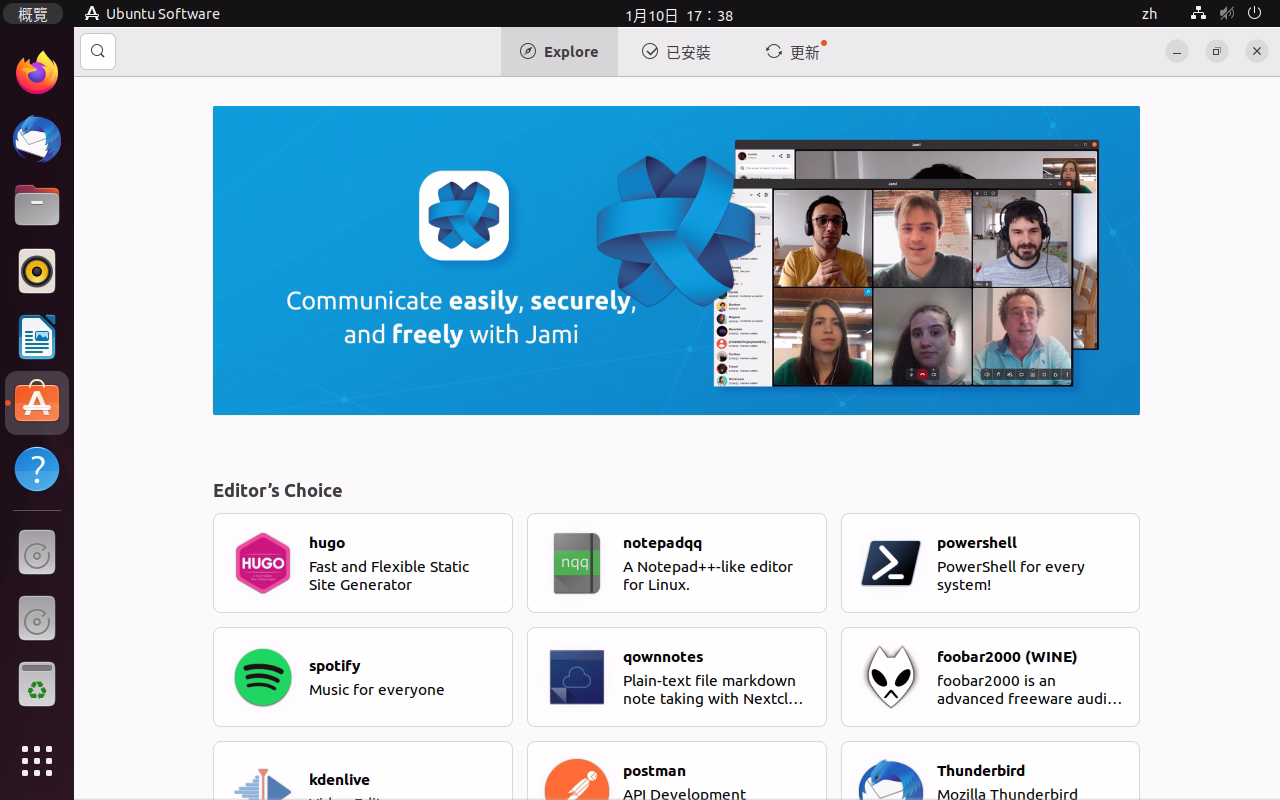
Task: Click Ubuntu Software icon in dock
Action: click(37, 403)
